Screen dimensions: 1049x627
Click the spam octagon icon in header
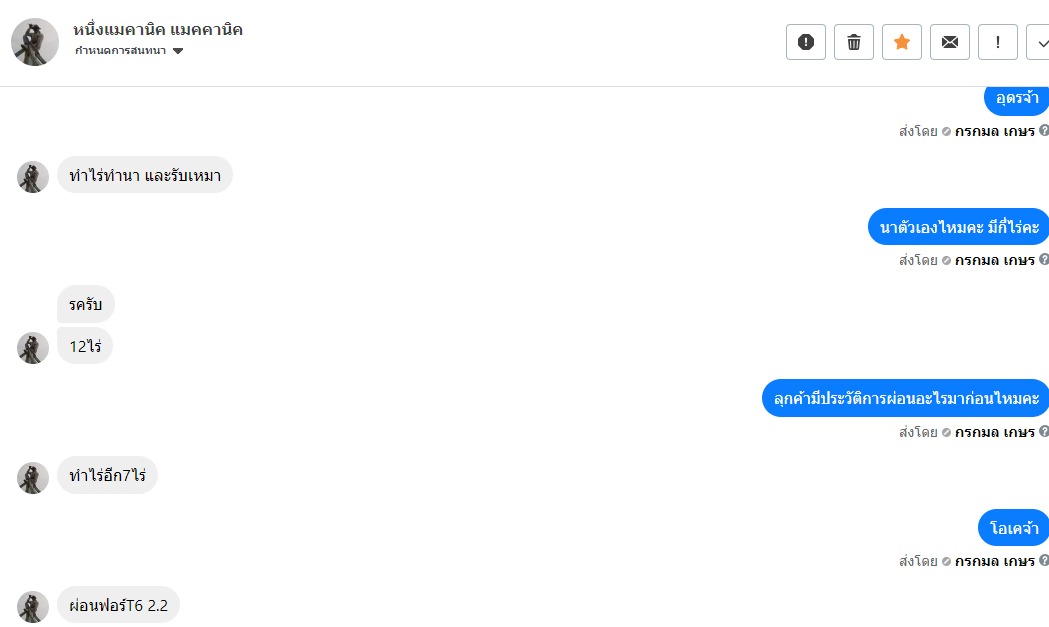point(806,42)
